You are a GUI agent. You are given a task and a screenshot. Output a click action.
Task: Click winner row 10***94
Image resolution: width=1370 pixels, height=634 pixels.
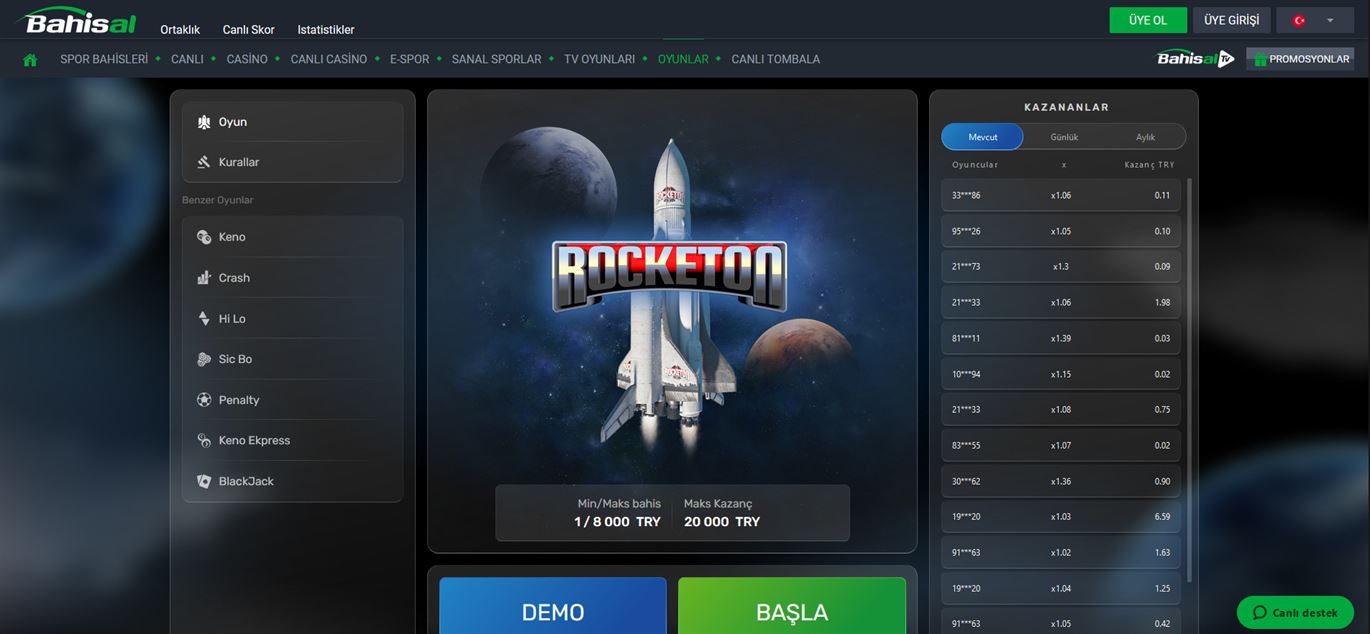[1061, 374]
